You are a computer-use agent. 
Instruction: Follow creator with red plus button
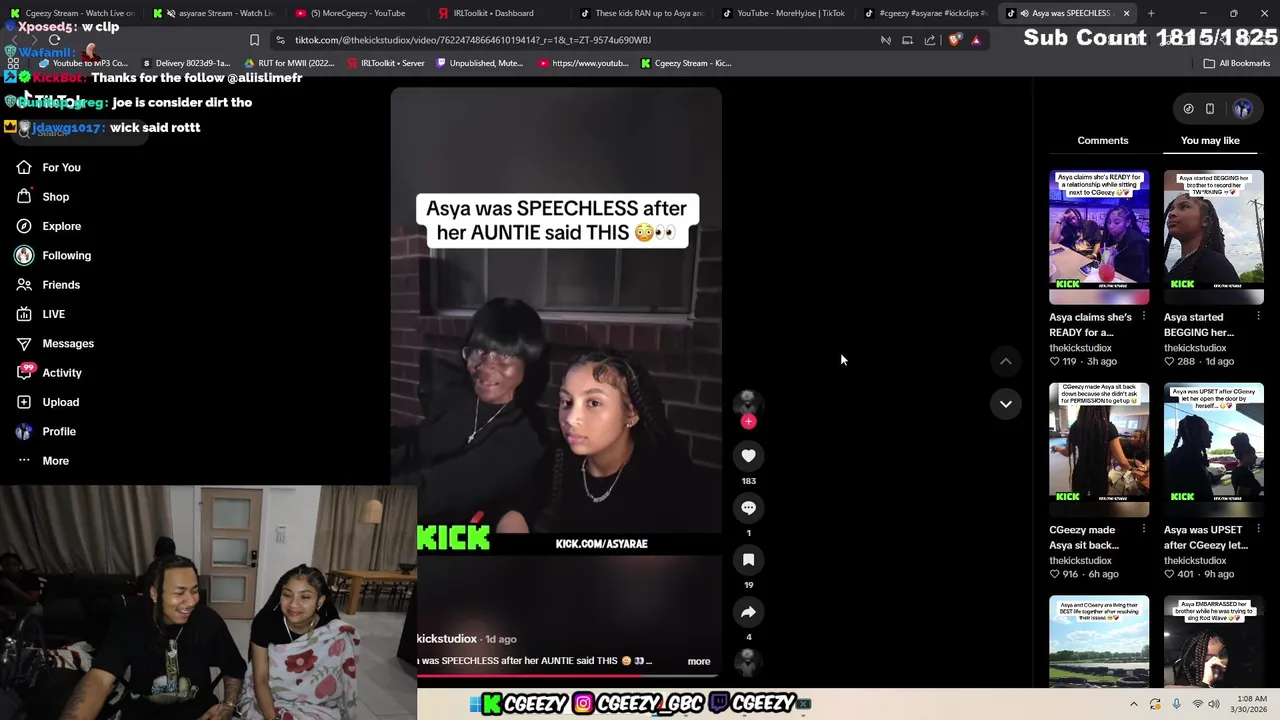tap(748, 421)
